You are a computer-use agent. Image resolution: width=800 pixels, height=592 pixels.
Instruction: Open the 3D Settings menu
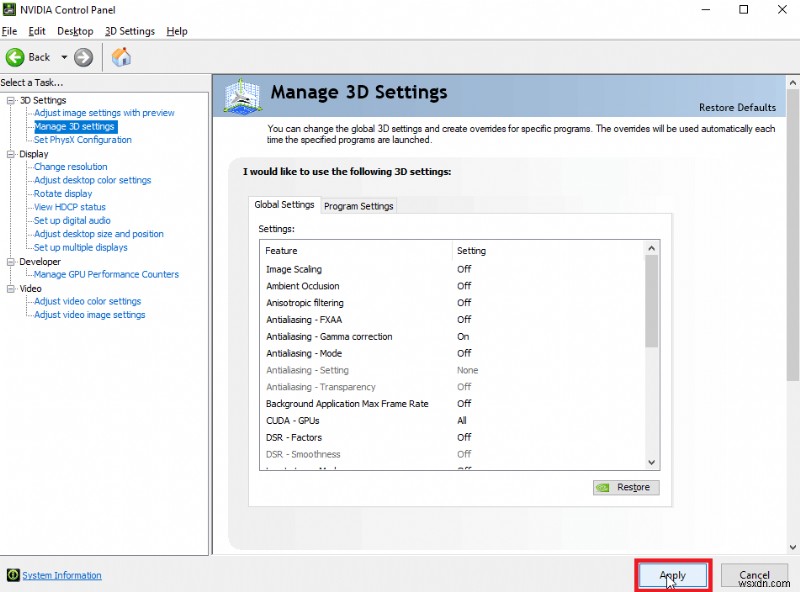129,31
